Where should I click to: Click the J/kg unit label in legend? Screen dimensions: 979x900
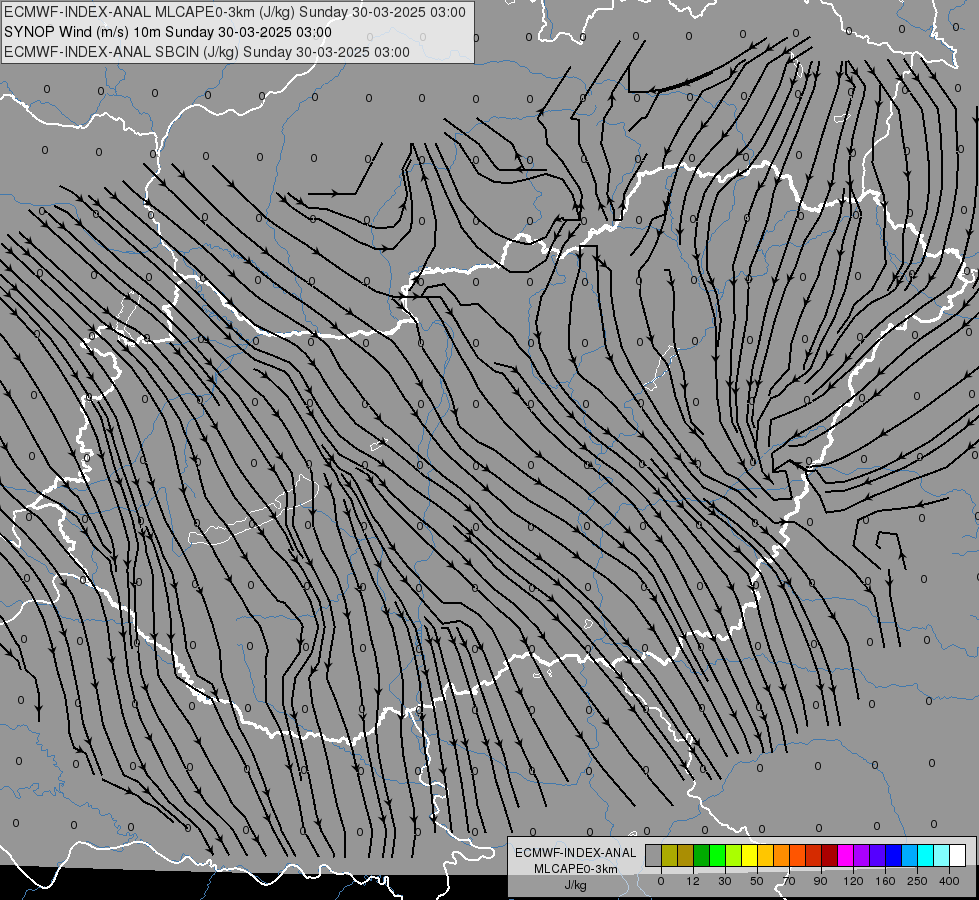coord(576,885)
